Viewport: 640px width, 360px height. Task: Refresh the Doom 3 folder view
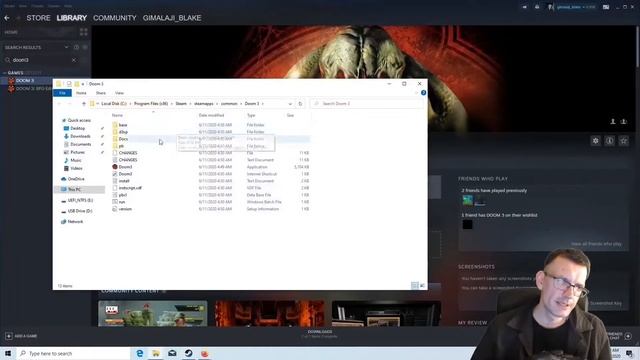tap(300, 104)
